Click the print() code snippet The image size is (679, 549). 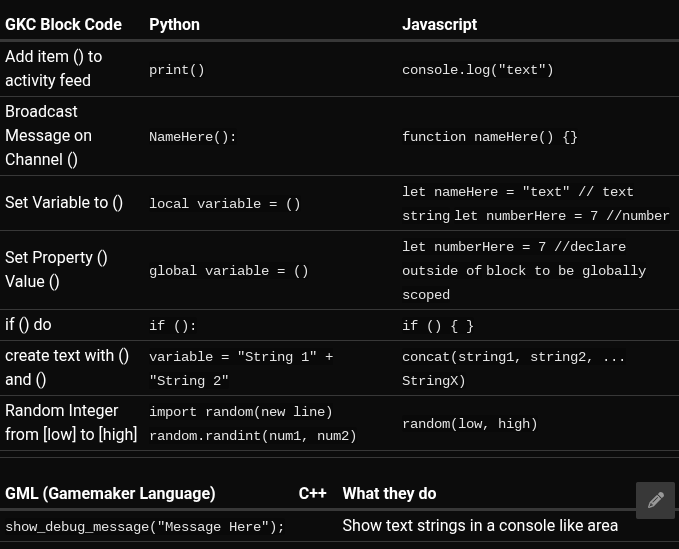pyautogui.click(x=177, y=70)
